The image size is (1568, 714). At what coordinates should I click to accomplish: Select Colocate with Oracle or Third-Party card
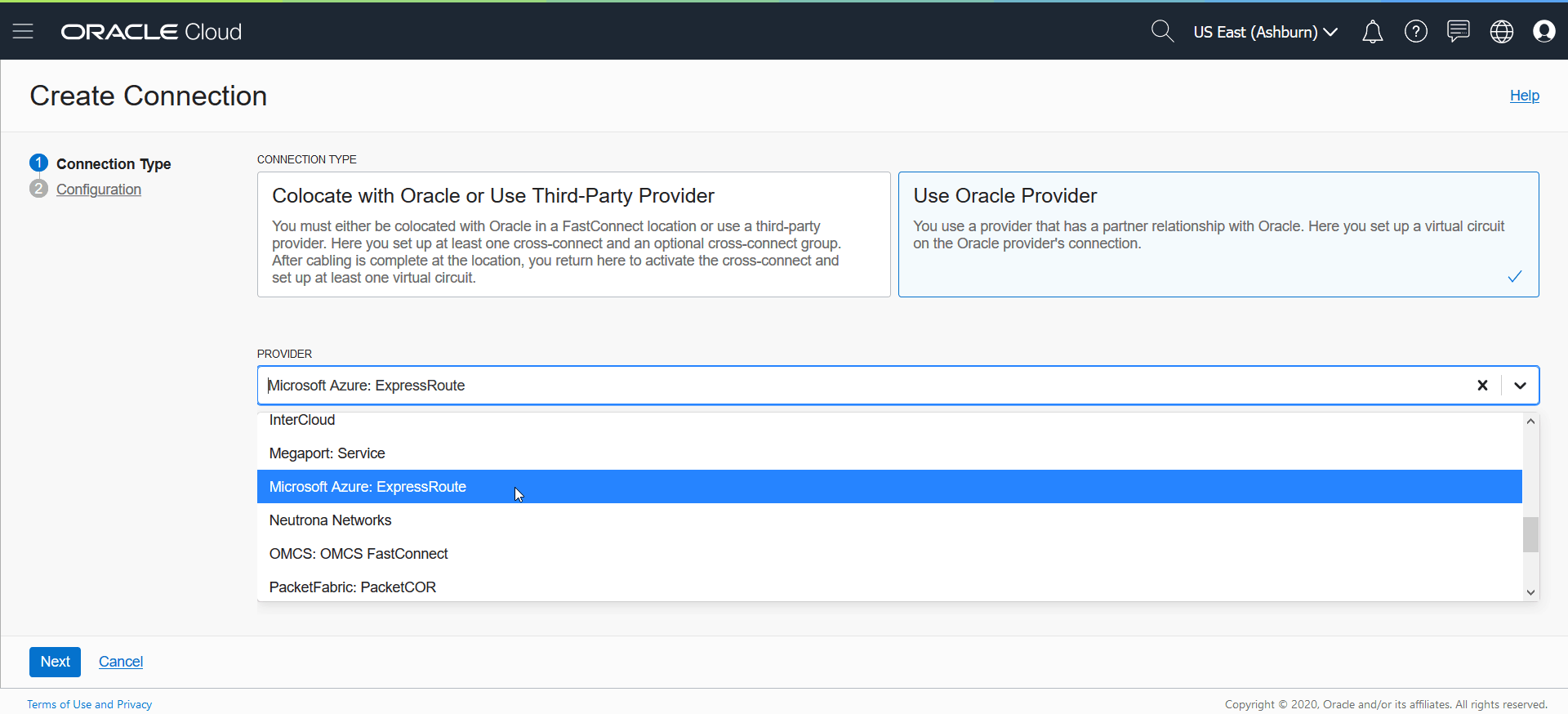[573, 234]
